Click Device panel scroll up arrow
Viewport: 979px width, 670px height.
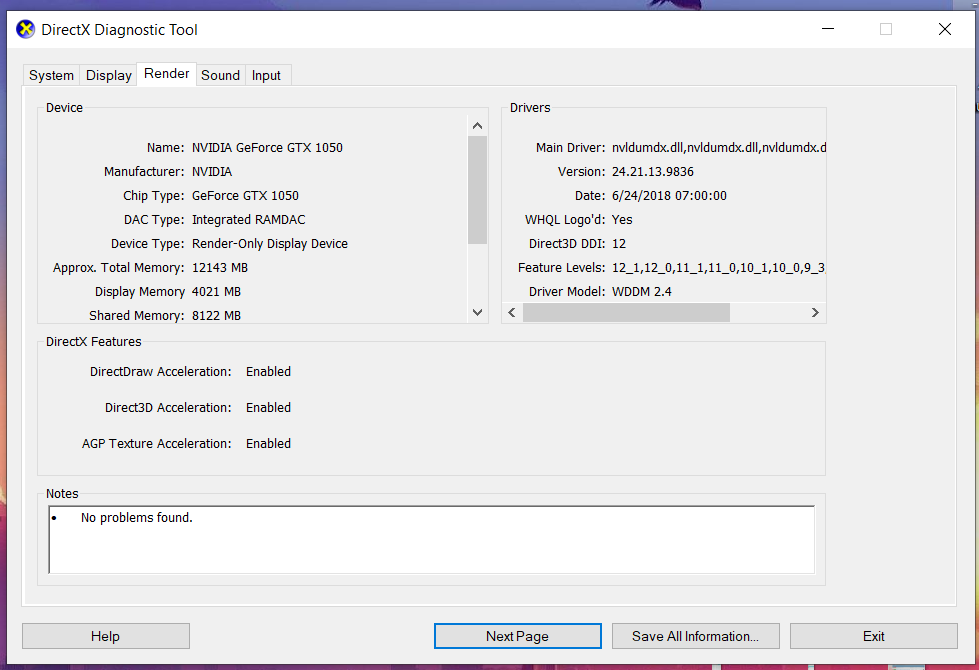pyautogui.click(x=478, y=126)
